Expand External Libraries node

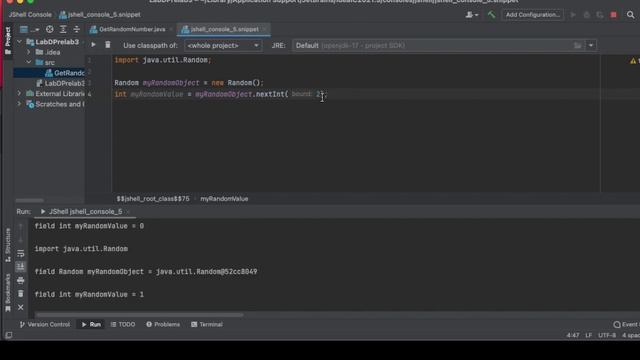pyautogui.click(x=19, y=93)
